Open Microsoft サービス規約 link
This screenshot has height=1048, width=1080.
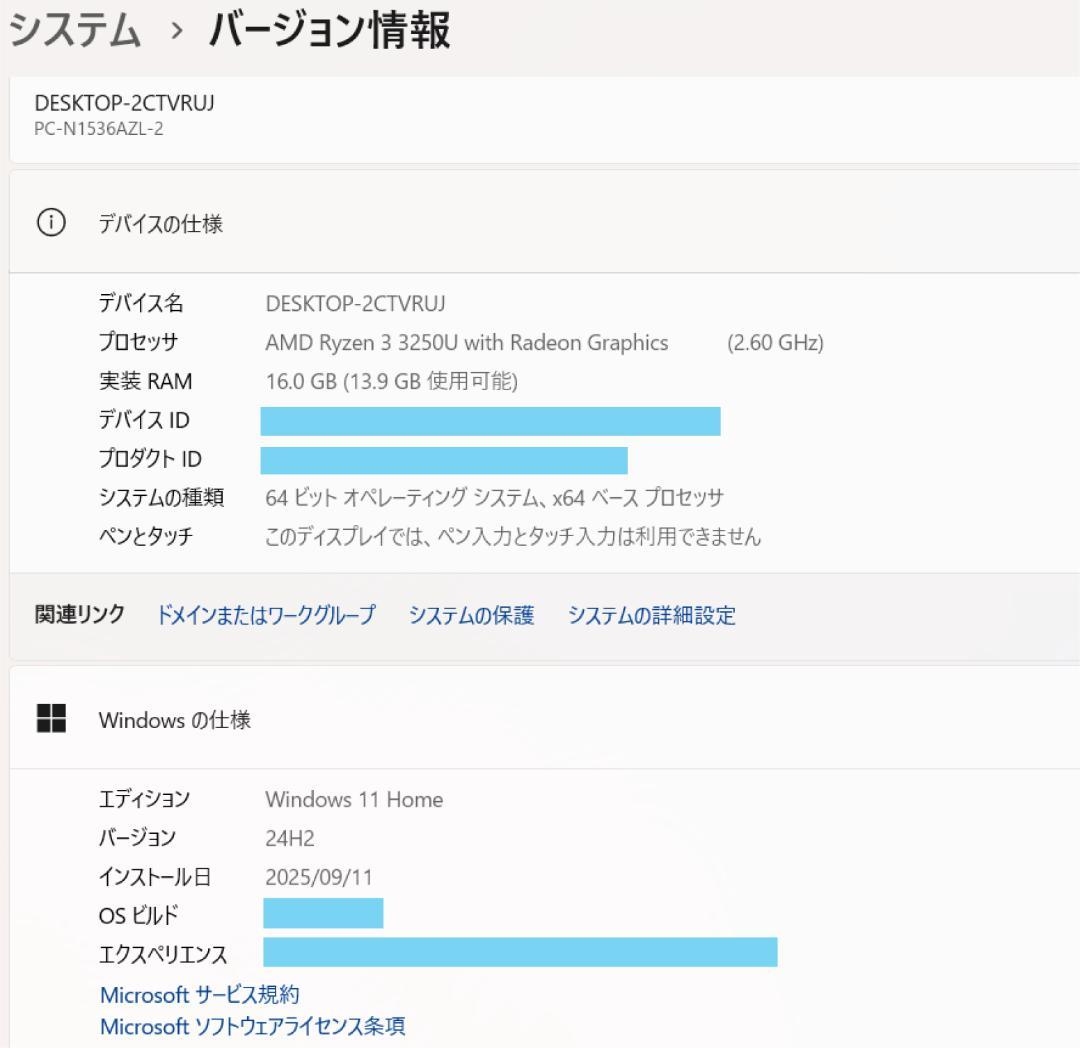click(x=200, y=994)
